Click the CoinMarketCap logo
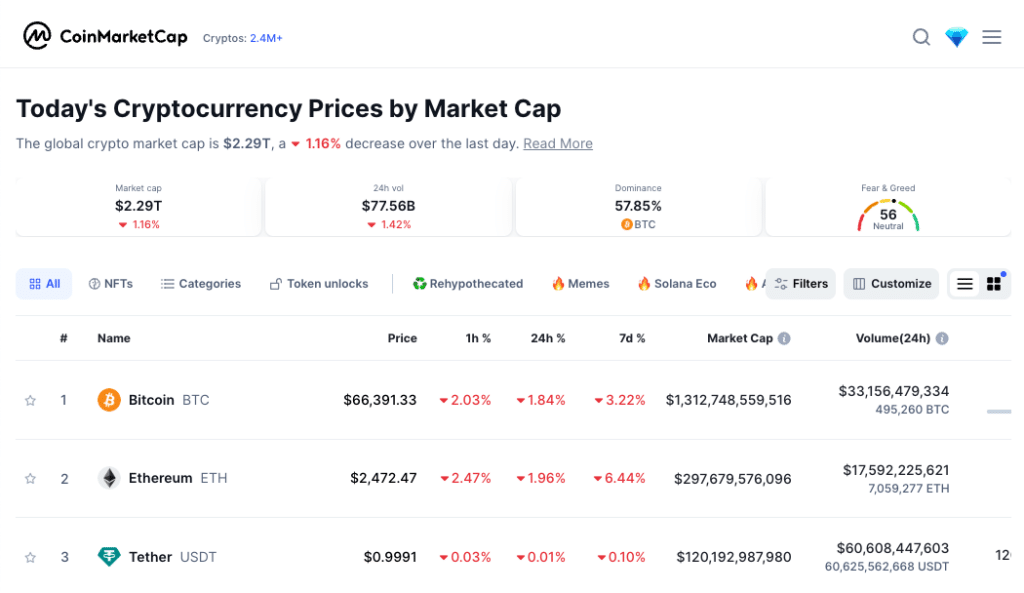Image resolution: width=1024 pixels, height=593 pixels. (105, 36)
